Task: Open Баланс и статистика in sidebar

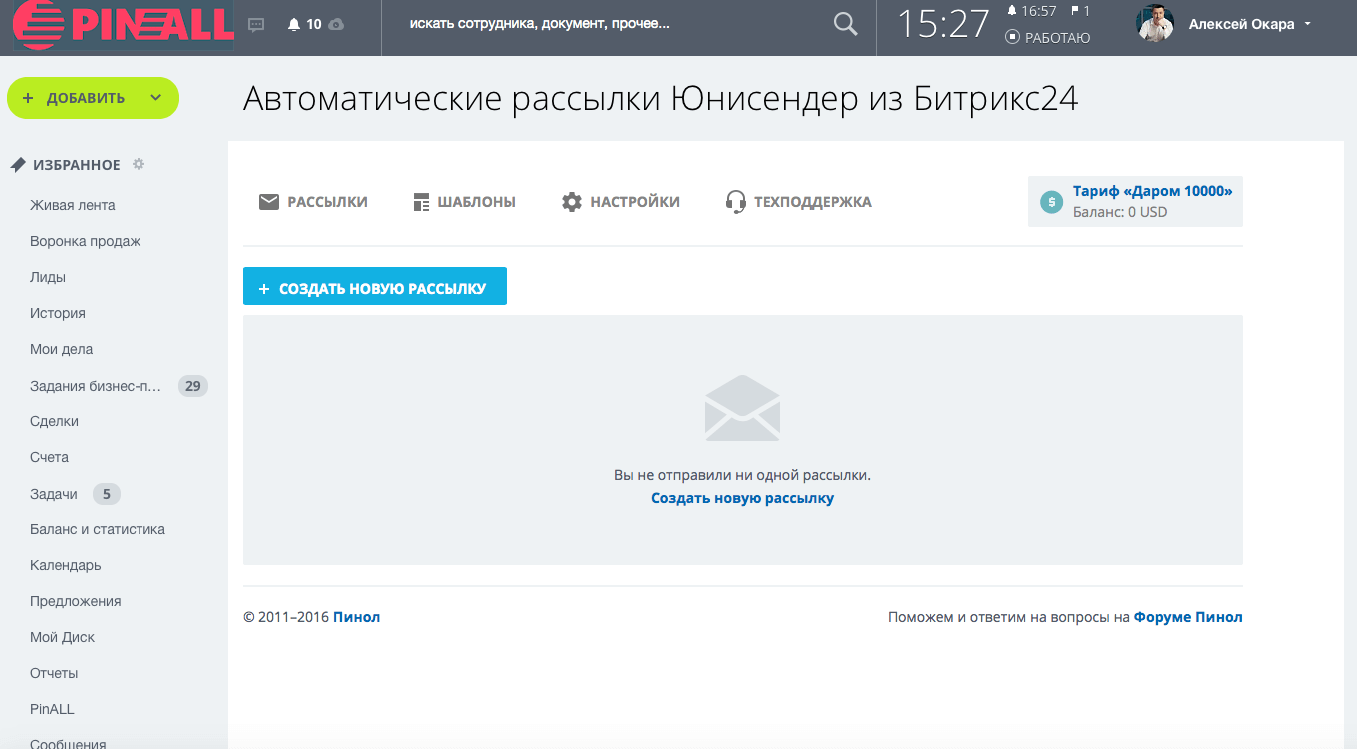Action: click(x=97, y=529)
